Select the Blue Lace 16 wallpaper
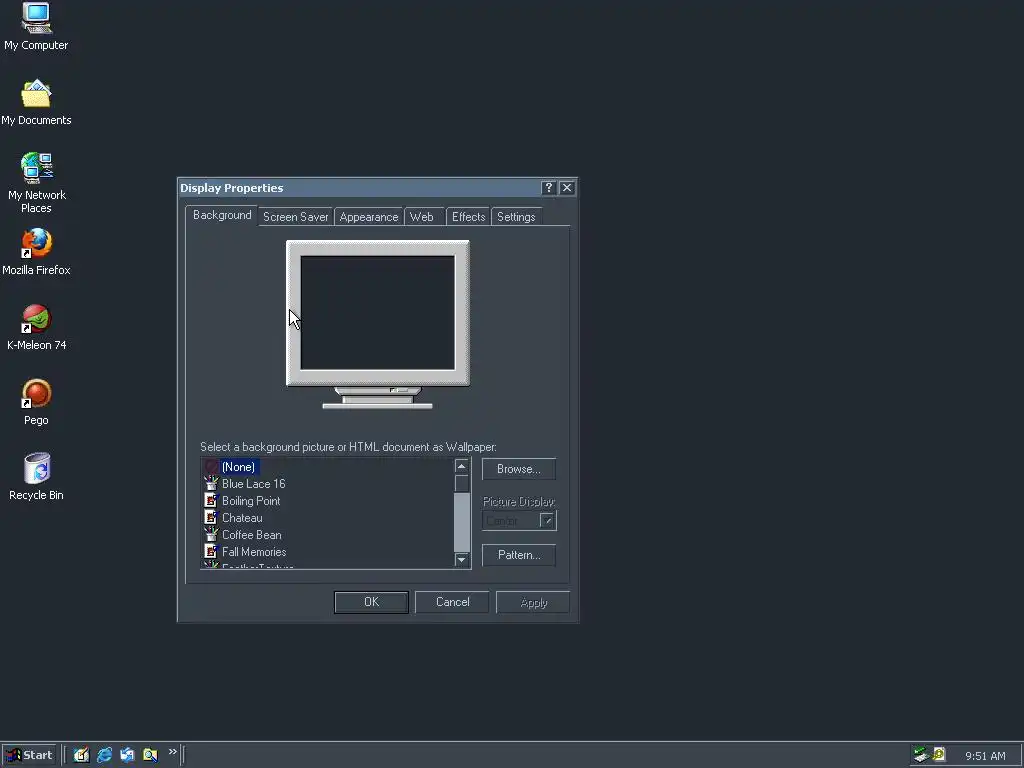The width and height of the screenshot is (1024, 768). pos(253,484)
